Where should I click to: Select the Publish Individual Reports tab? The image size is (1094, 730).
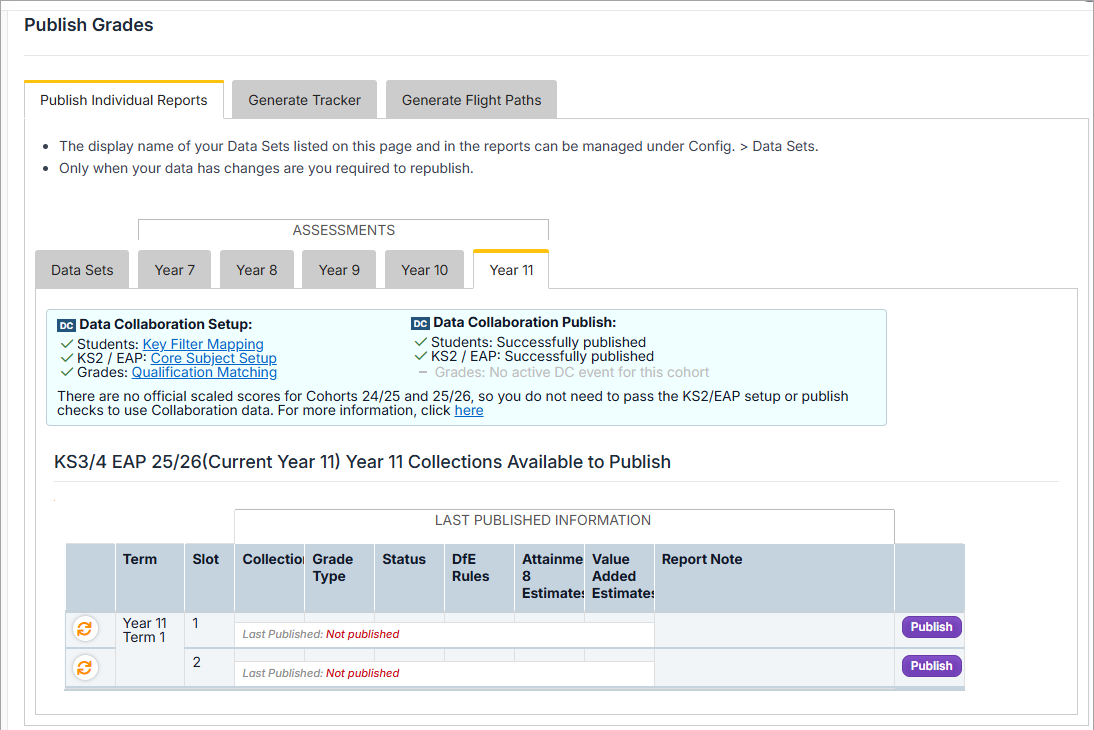pos(124,100)
